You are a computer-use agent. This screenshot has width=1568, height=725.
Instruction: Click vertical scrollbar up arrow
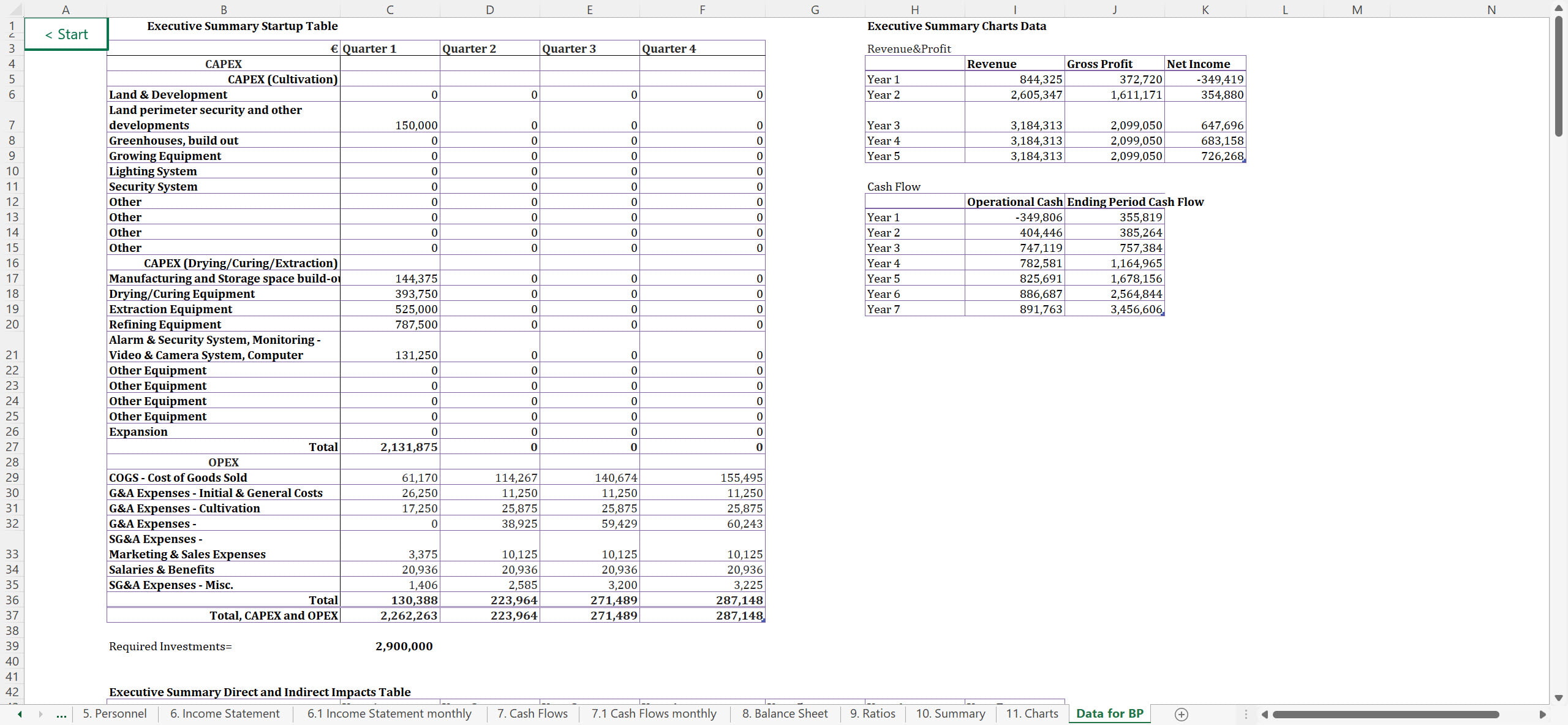[x=1559, y=8]
